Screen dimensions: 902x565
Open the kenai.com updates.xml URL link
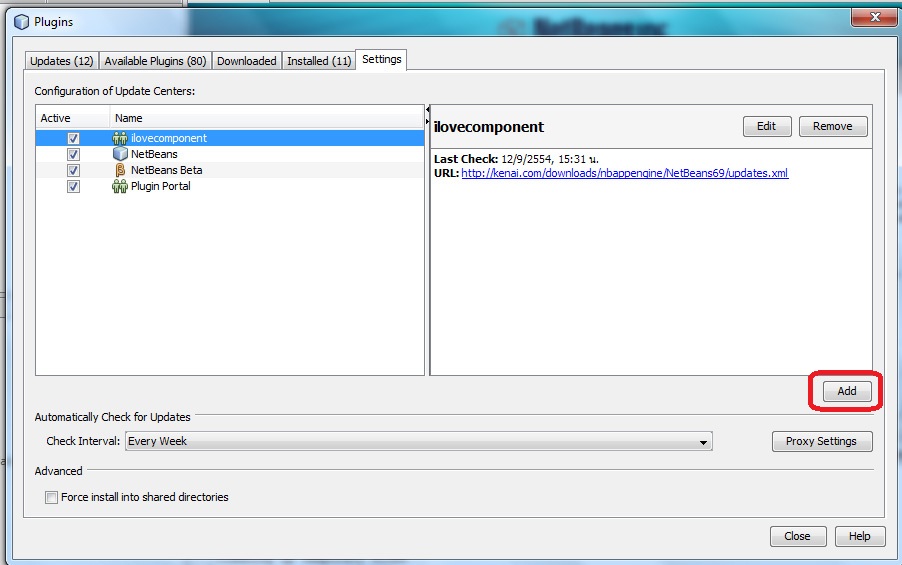click(x=625, y=173)
